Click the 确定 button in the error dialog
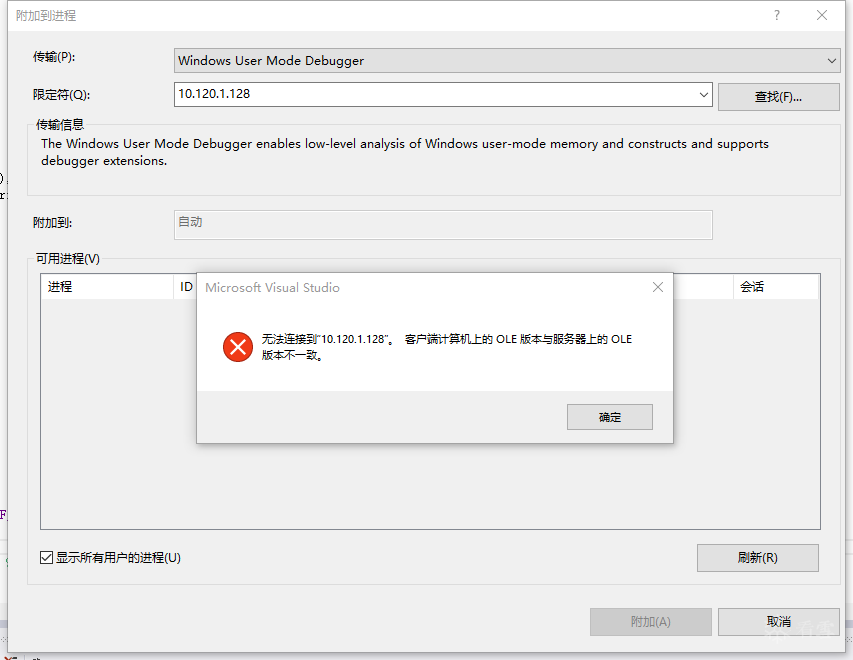Image resolution: width=853 pixels, height=660 pixels. (609, 417)
